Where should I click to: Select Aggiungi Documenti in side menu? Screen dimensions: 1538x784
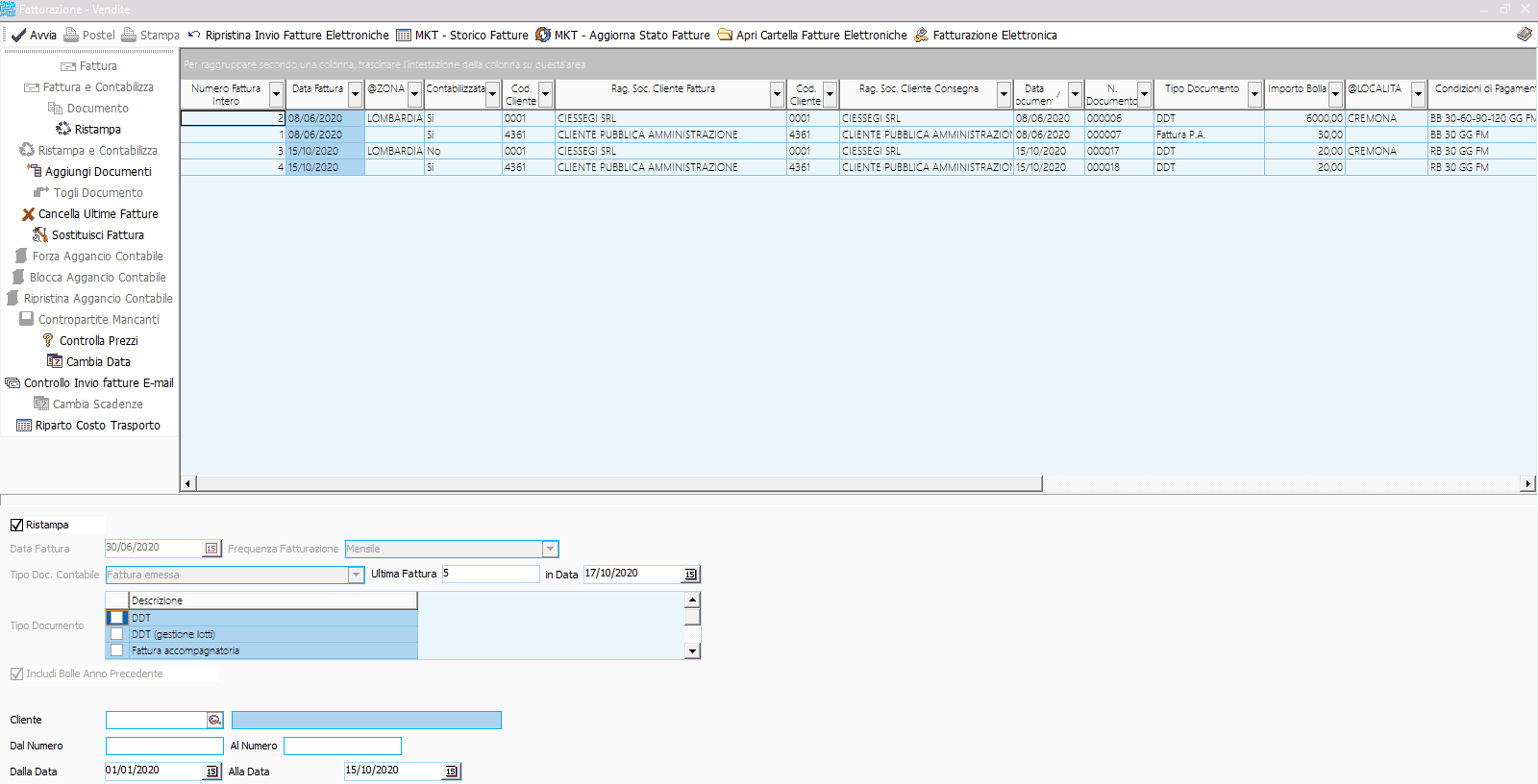click(x=89, y=171)
